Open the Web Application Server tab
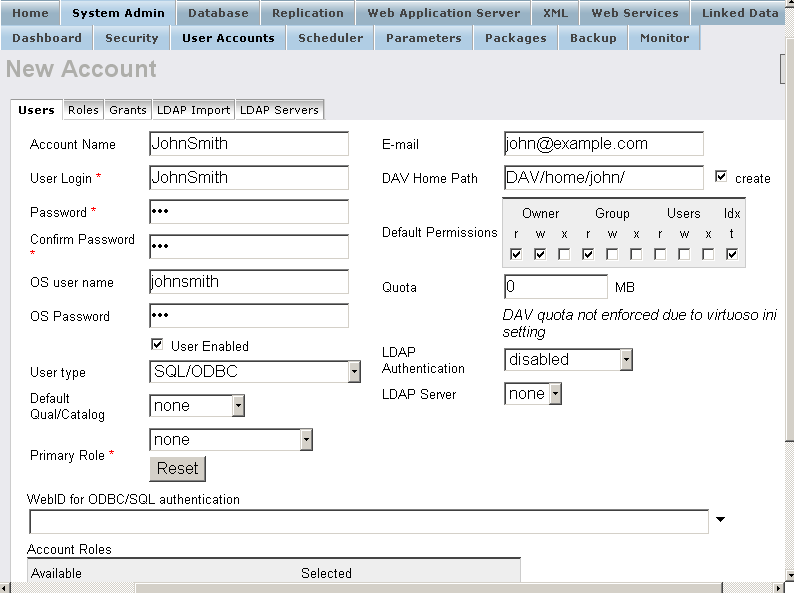Viewport: 794px width, 593px height. [444, 13]
